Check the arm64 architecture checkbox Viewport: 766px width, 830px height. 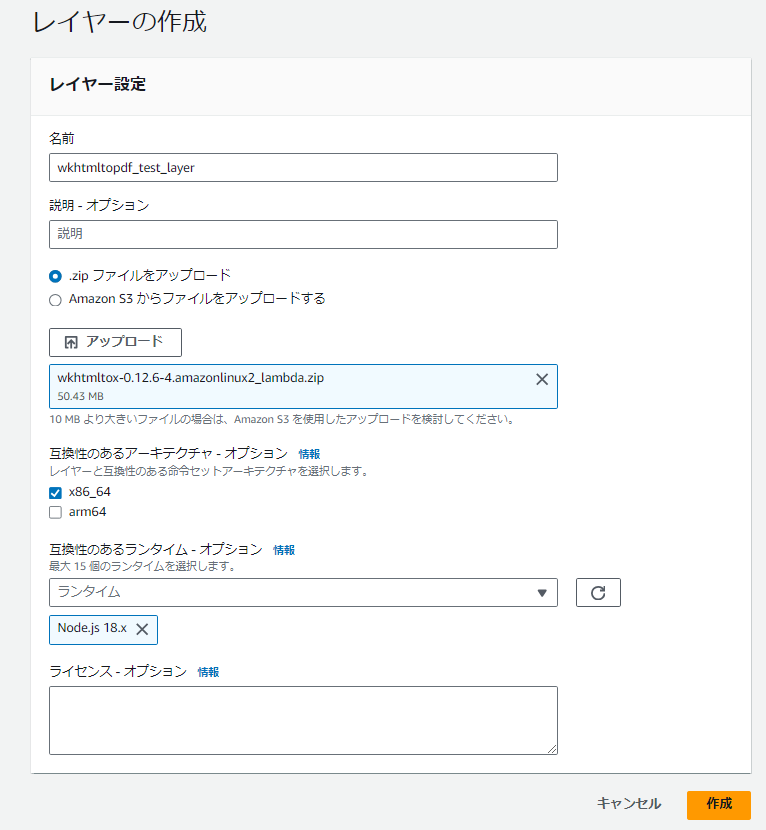[55, 512]
